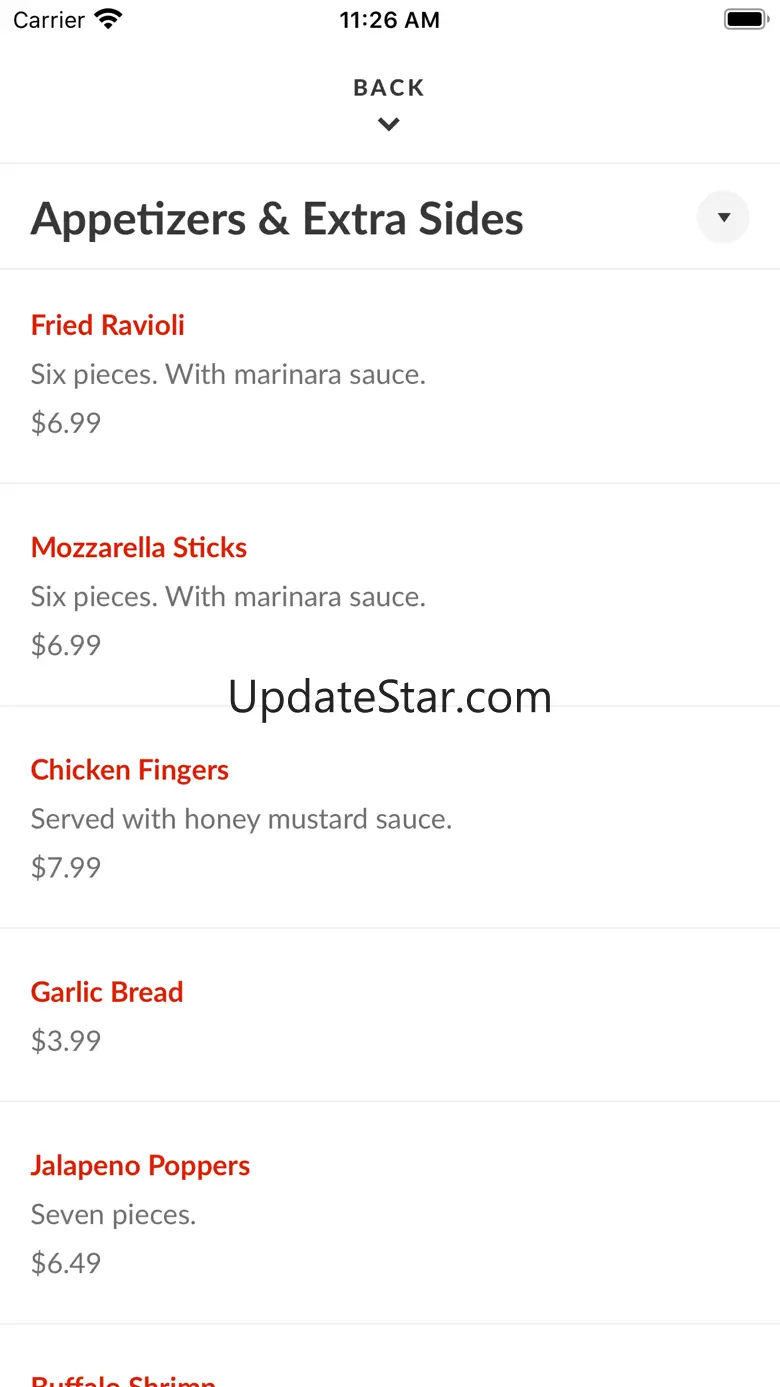Select the Mozzarella Sticks menu item
Viewport: 780px width, 1387px height.
click(390, 595)
